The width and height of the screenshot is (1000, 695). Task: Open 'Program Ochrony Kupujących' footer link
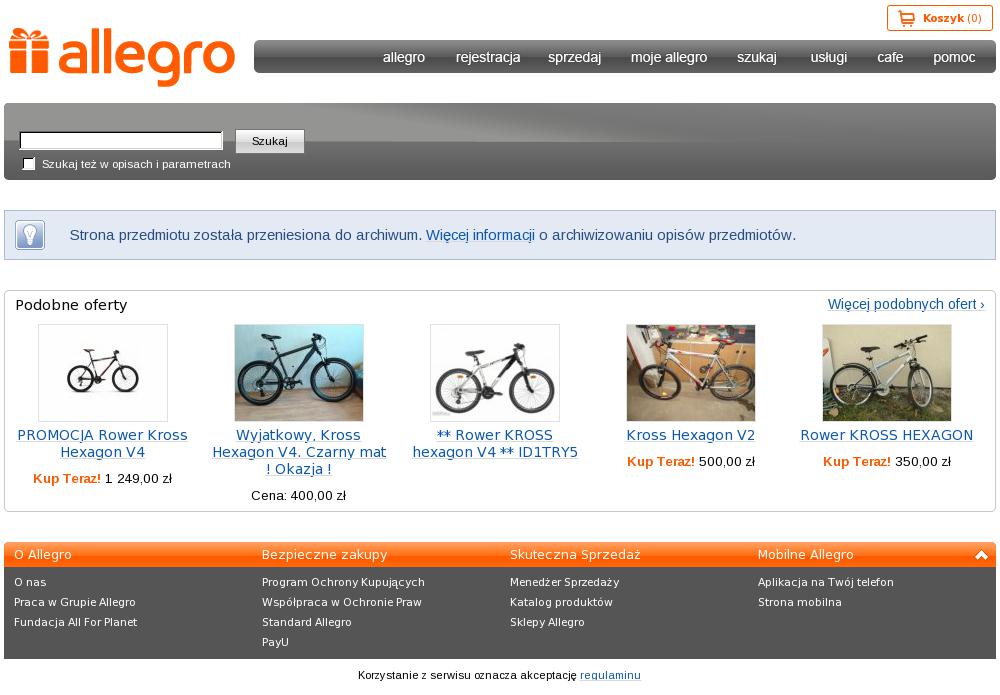click(343, 582)
